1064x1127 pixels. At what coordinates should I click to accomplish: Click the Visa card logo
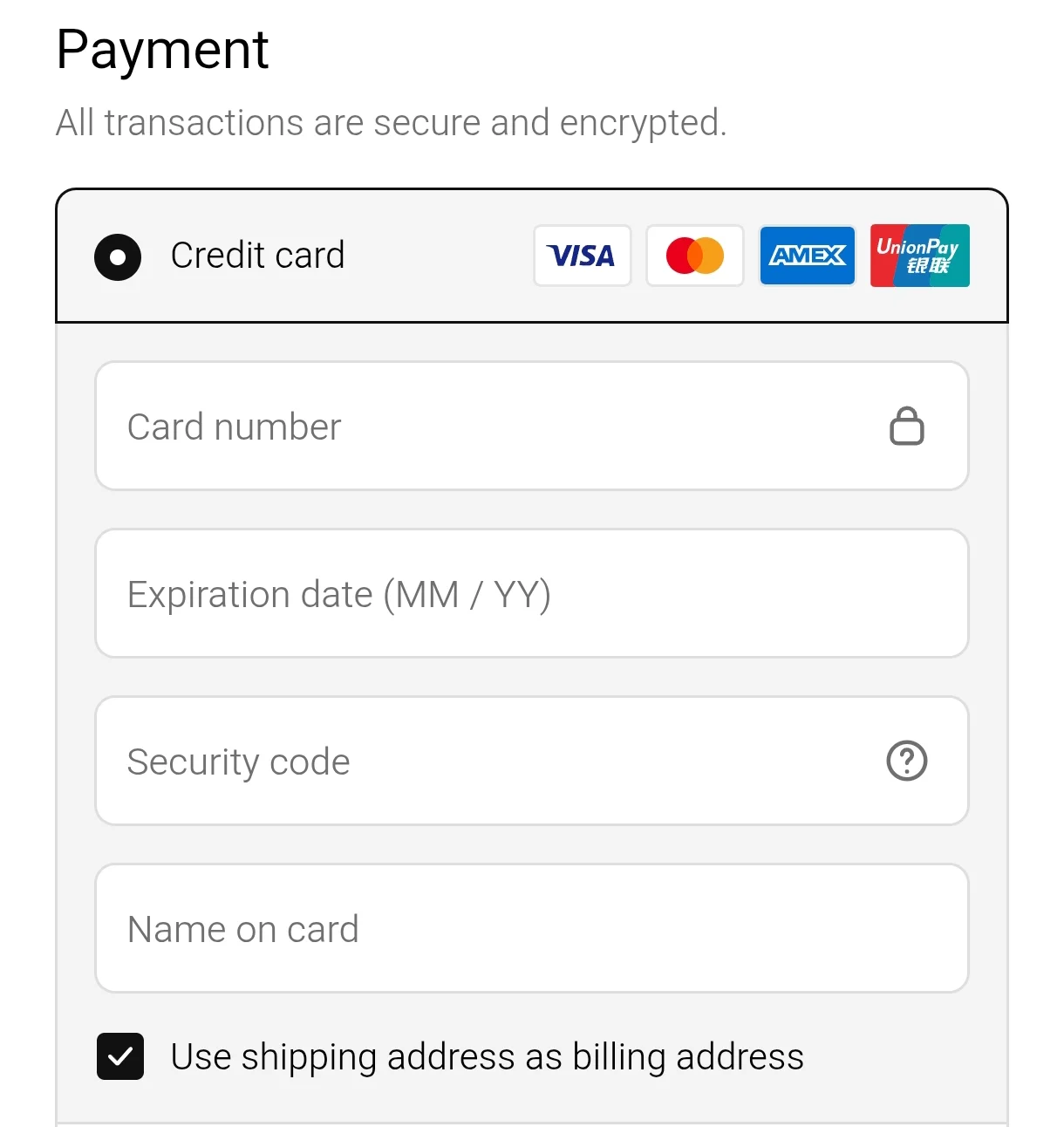pos(582,256)
